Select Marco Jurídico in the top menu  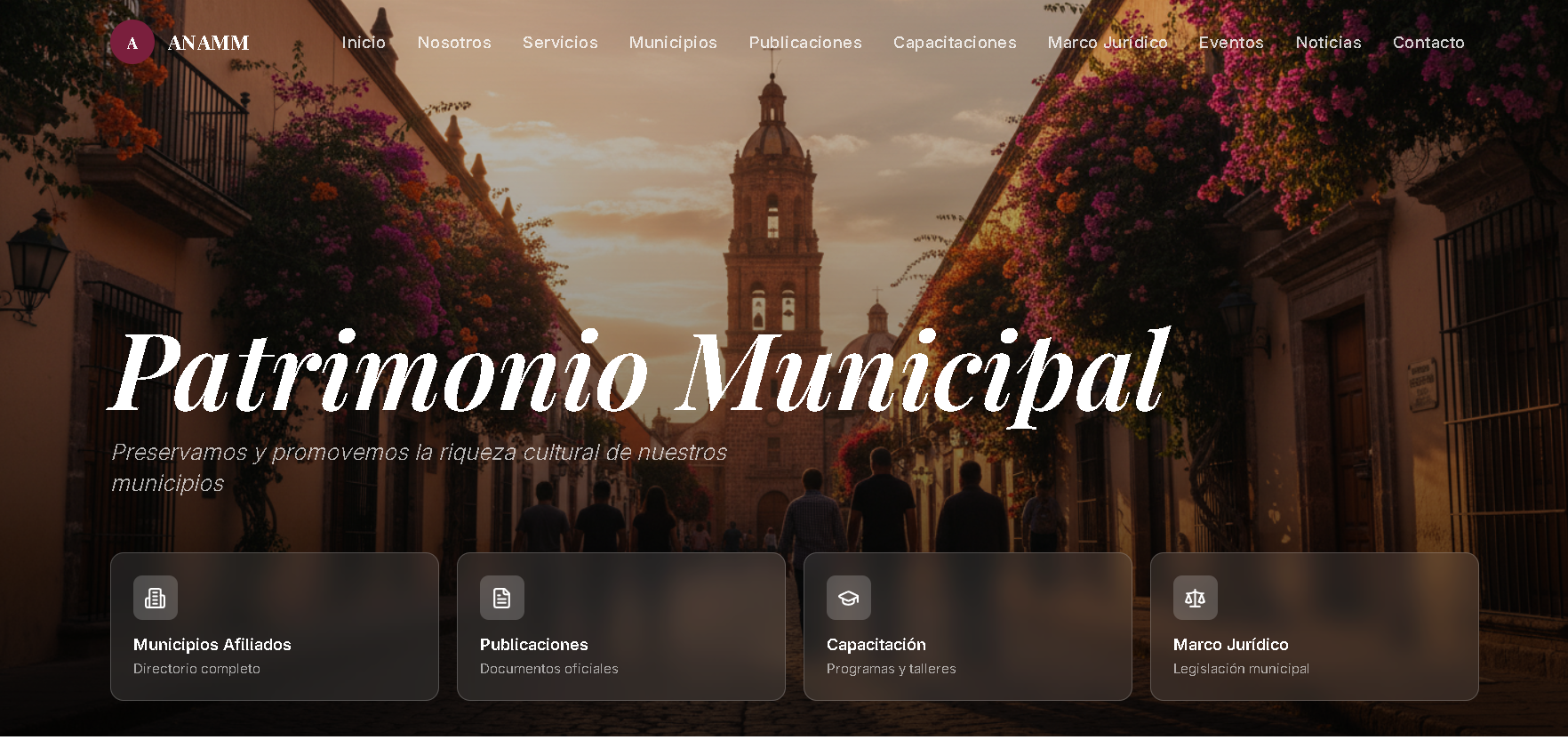pyautogui.click(x=1108, y=43)
